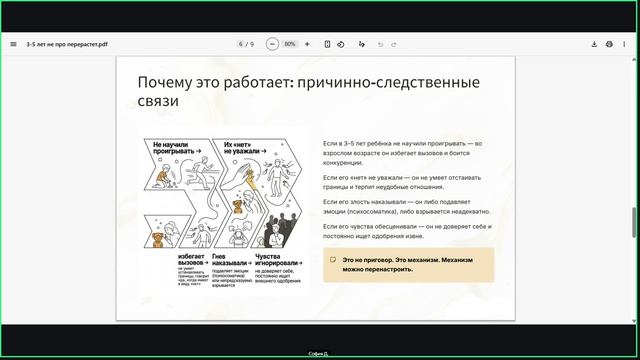Click the paragraph starting Если его злость наказывали
The image size is (640, 360).
click(407, 207)
